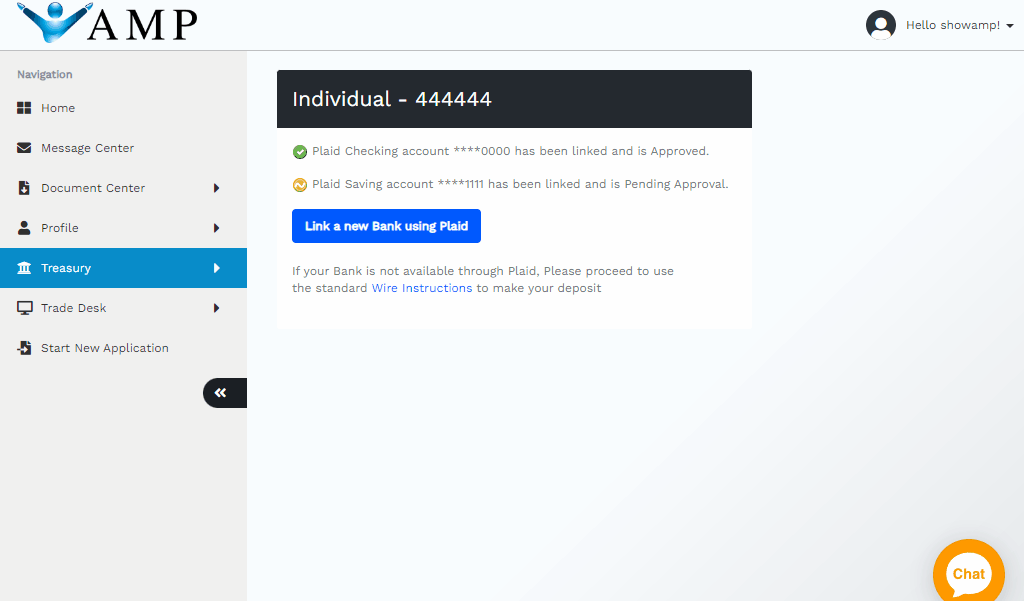Collapse the sidebar with double-chevron button
This screenshot has height=601, width=1024.
(x=221, y=393)
